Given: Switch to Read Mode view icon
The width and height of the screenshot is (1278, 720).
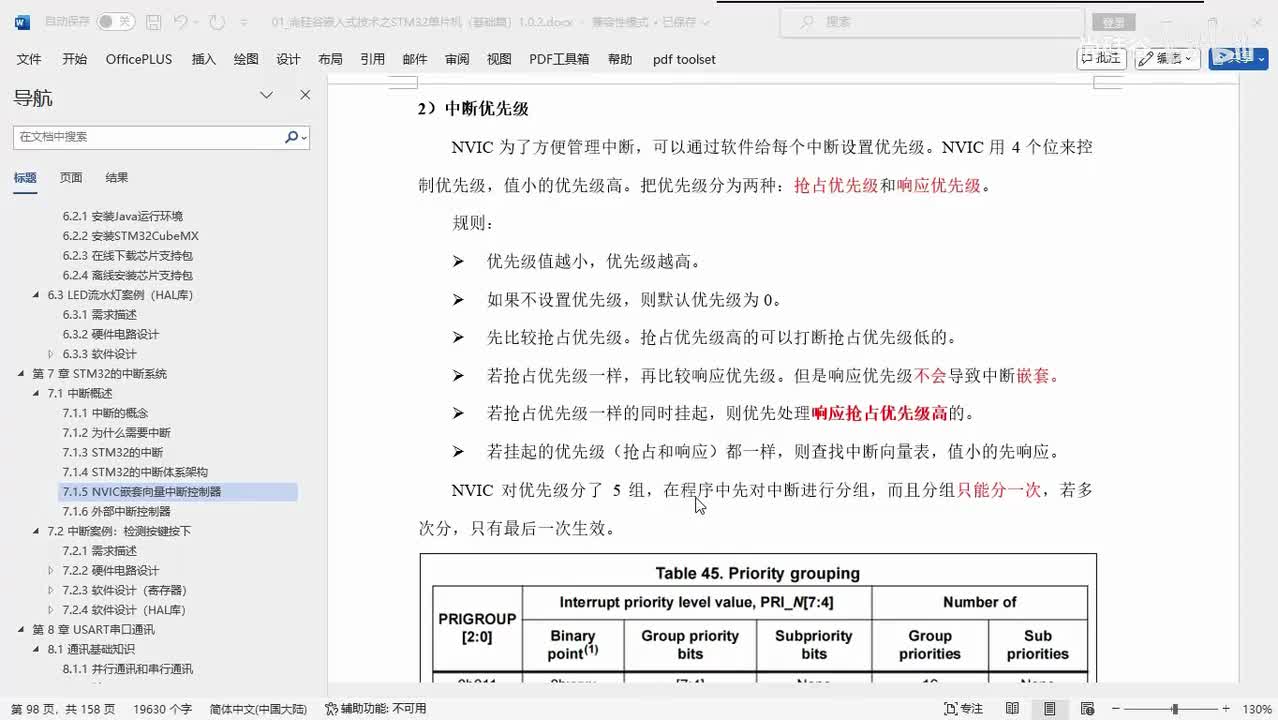Looking at the screenshot, I should (1013, 709).
